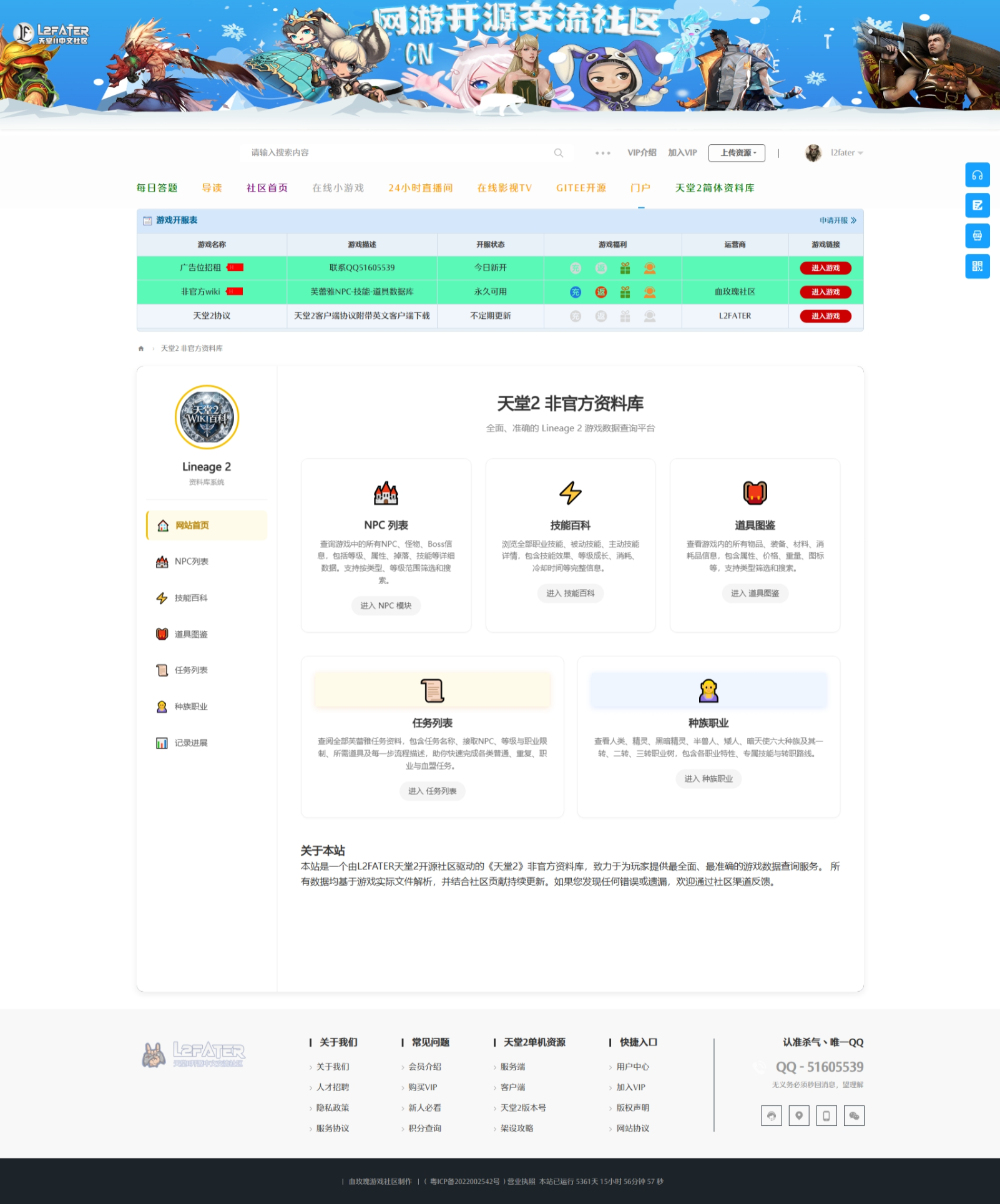1000x1204 pixels.
Task: Select the 门户 nav item
Action: click(640, 188)
